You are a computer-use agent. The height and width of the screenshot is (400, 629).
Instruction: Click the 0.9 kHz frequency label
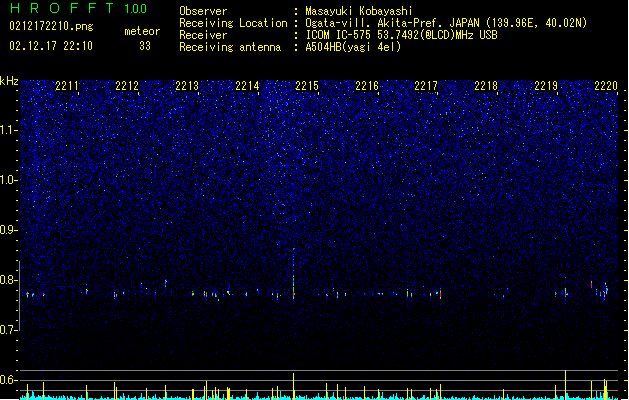point(9,230)
